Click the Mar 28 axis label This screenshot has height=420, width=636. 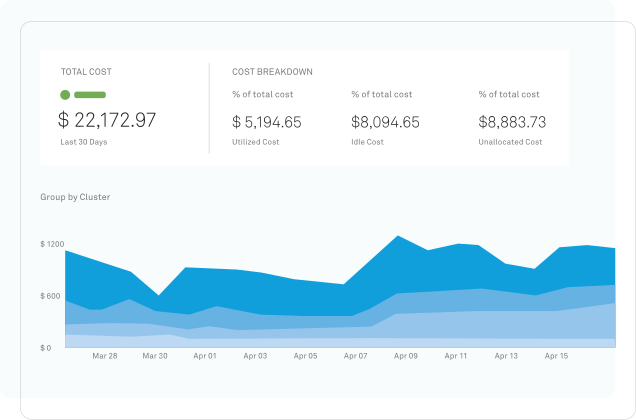point(105,356)
